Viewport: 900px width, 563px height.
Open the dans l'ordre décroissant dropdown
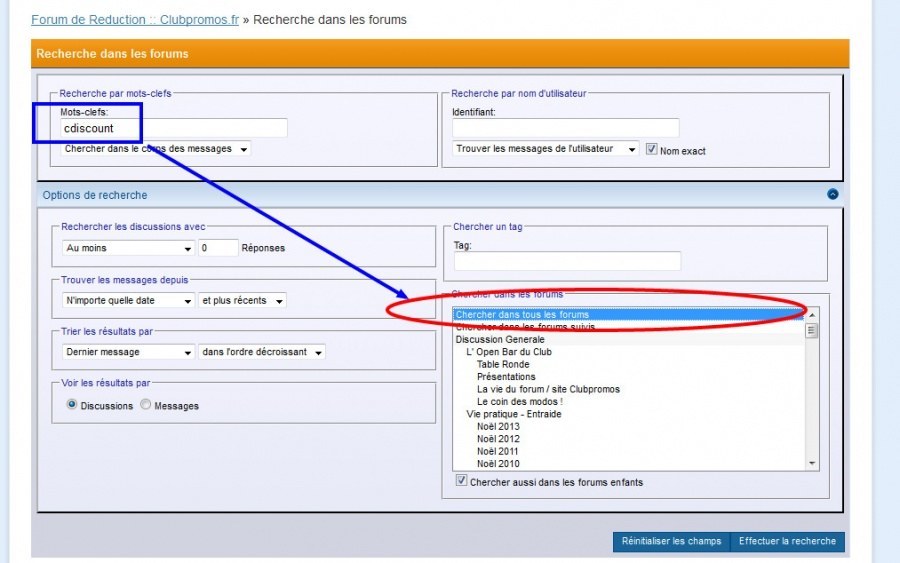(x=262, y=352)
